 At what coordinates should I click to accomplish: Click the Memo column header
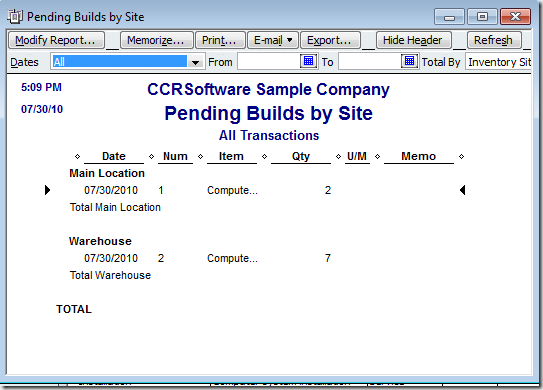(418, 157)
